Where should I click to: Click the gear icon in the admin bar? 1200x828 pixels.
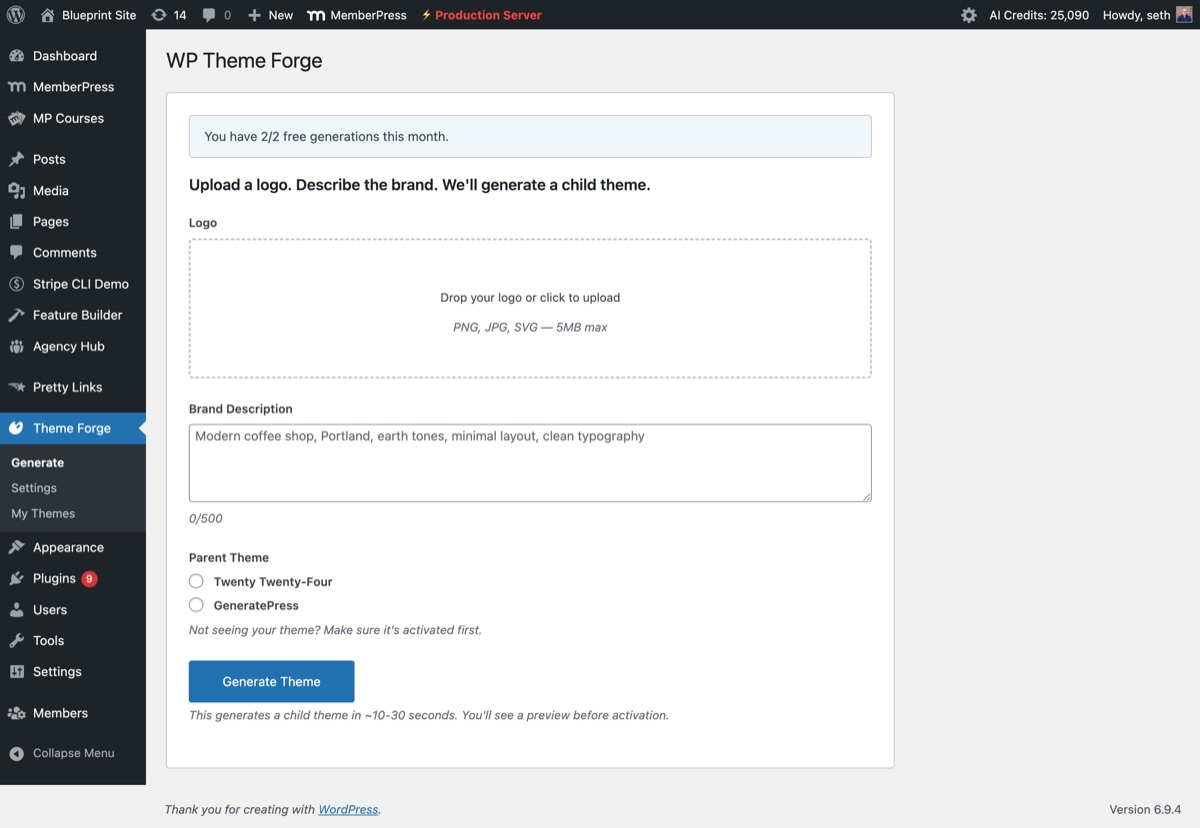[966, 15]
